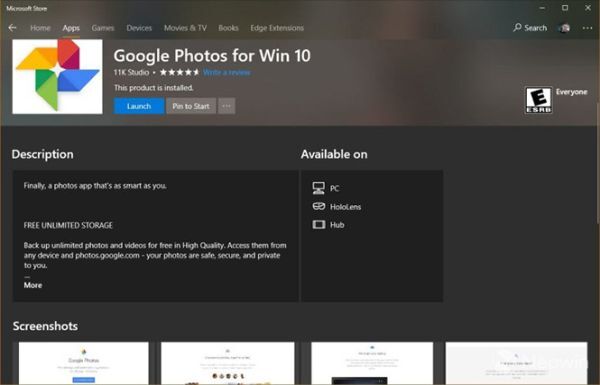Open the Games tab

[103, 28]
